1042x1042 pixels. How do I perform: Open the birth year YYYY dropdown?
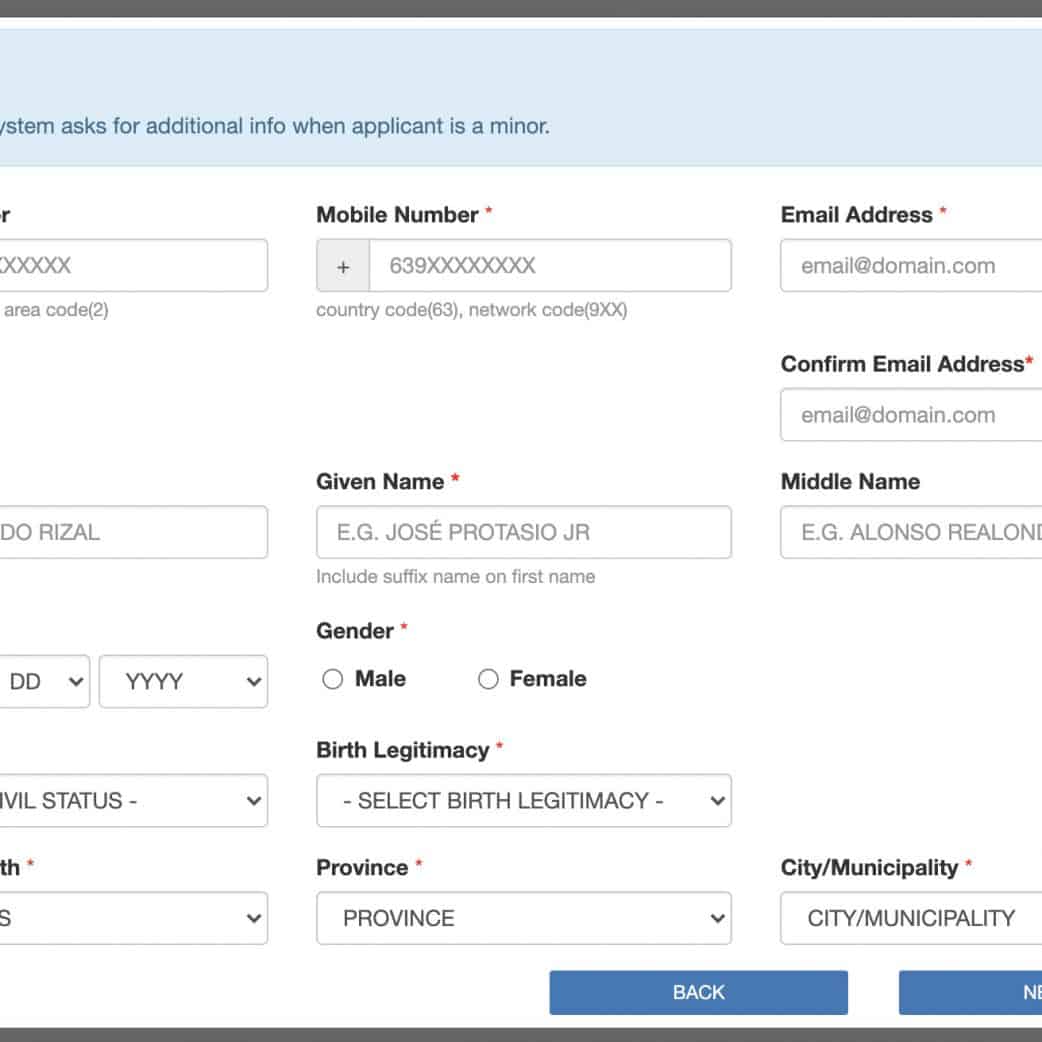[183, 682]
